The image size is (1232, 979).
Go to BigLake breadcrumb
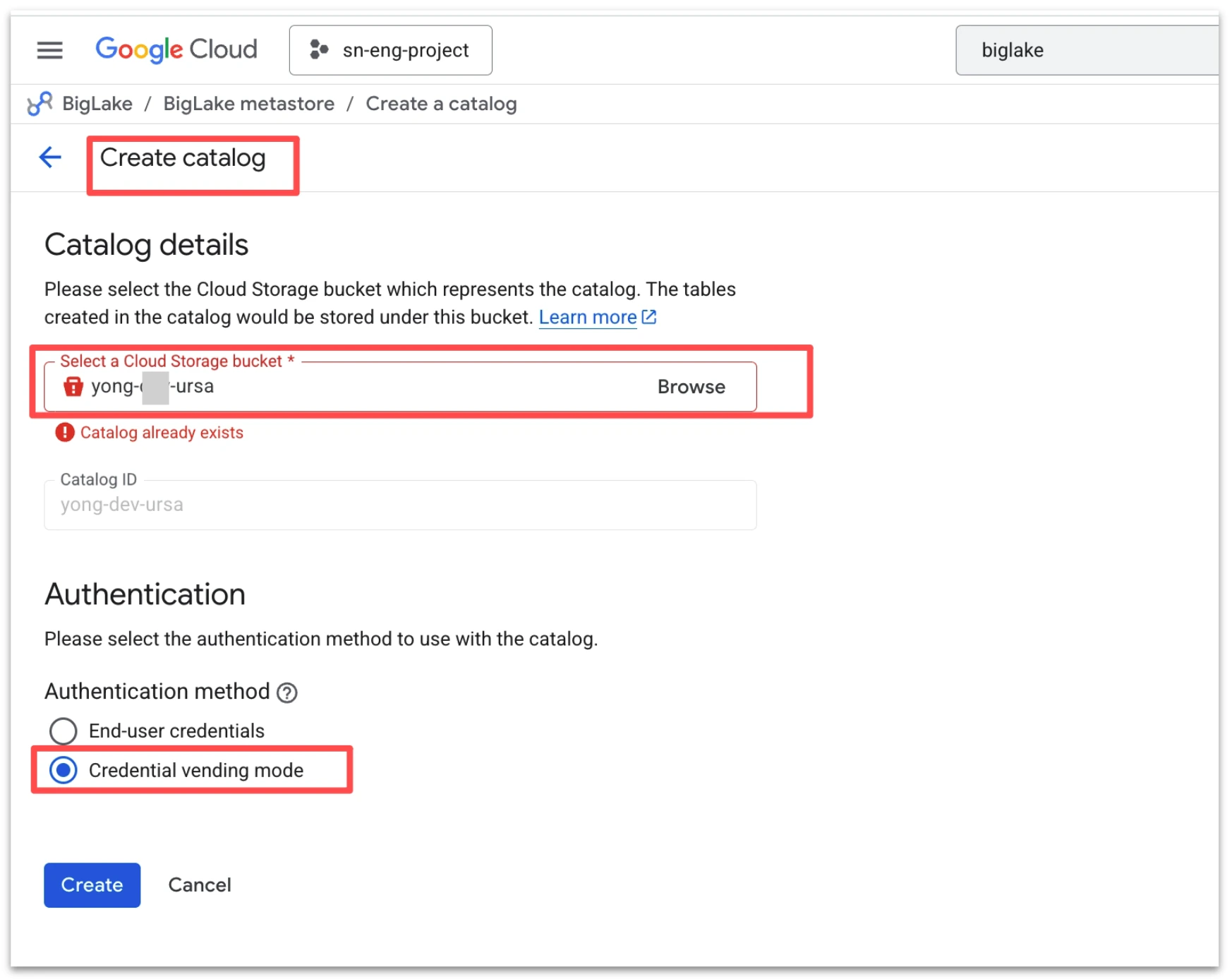coord(97,104)
